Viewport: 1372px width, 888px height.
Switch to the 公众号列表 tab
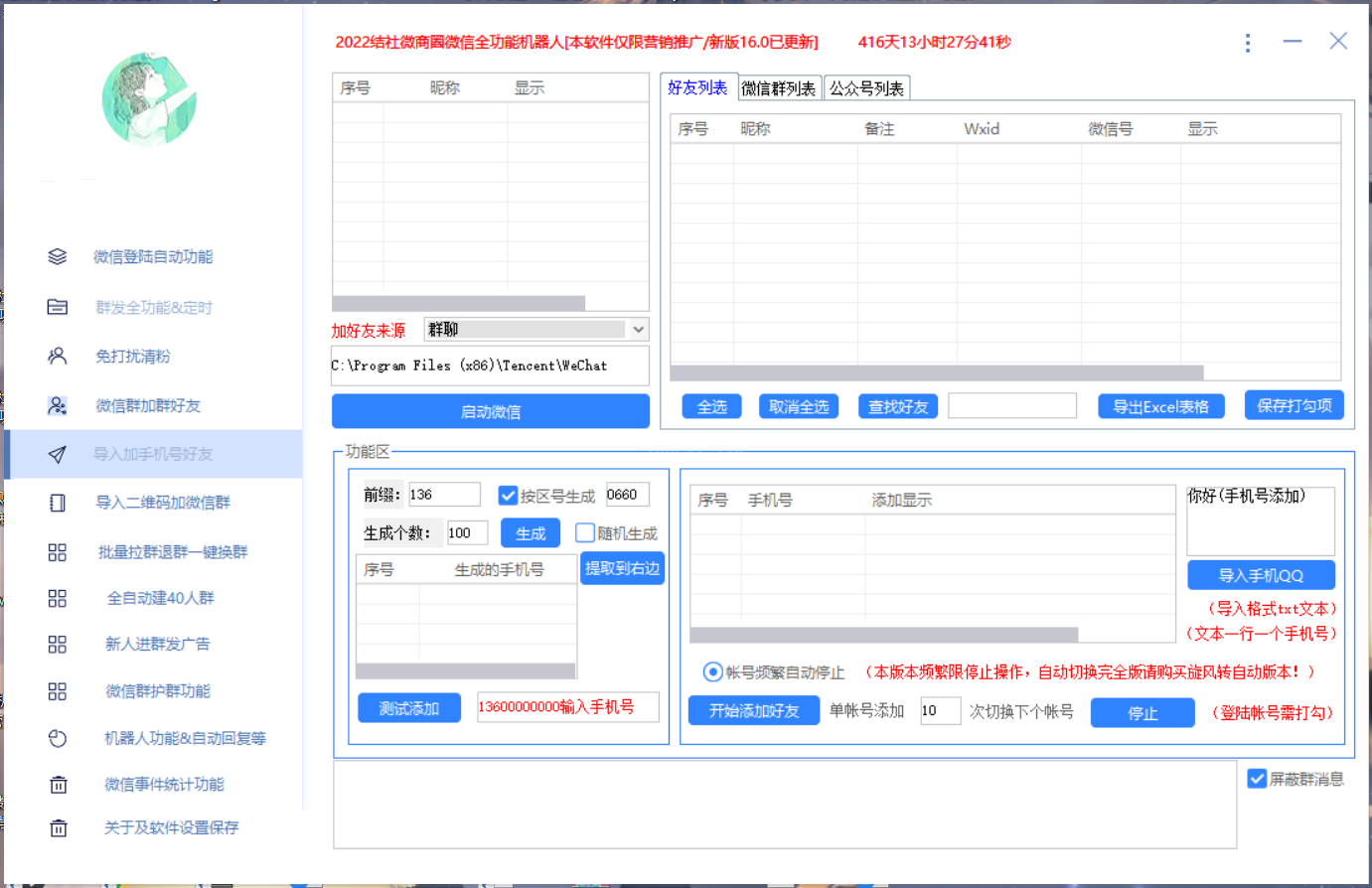pyautogui.click(x=866, y=88)
